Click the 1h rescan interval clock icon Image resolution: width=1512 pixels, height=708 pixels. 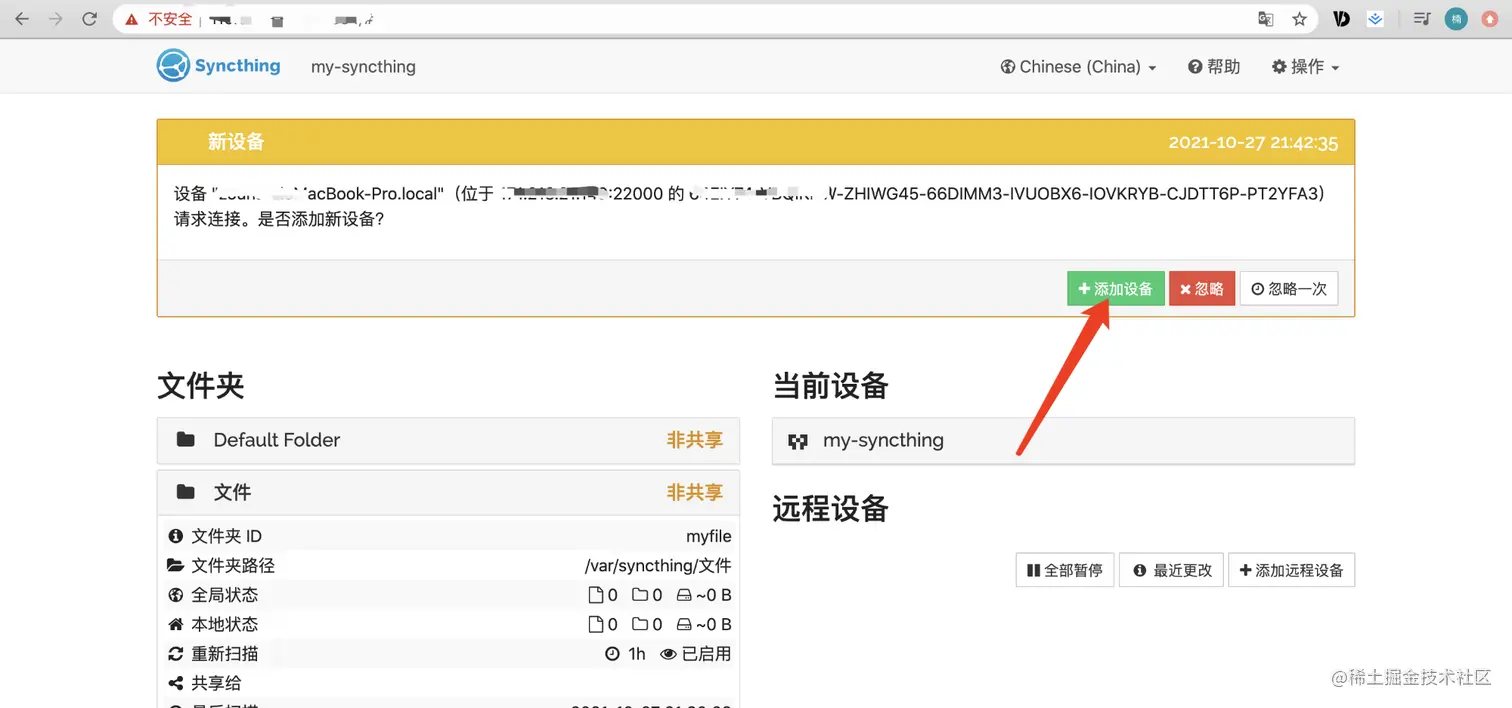click(613, 654)
